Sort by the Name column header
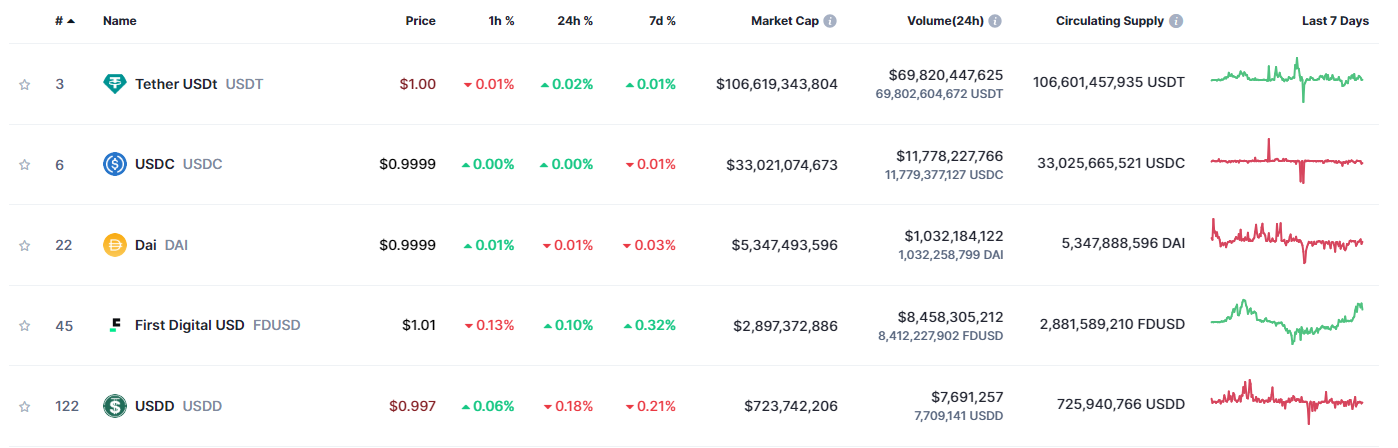Screen dimensions: 1398x448 120,21
